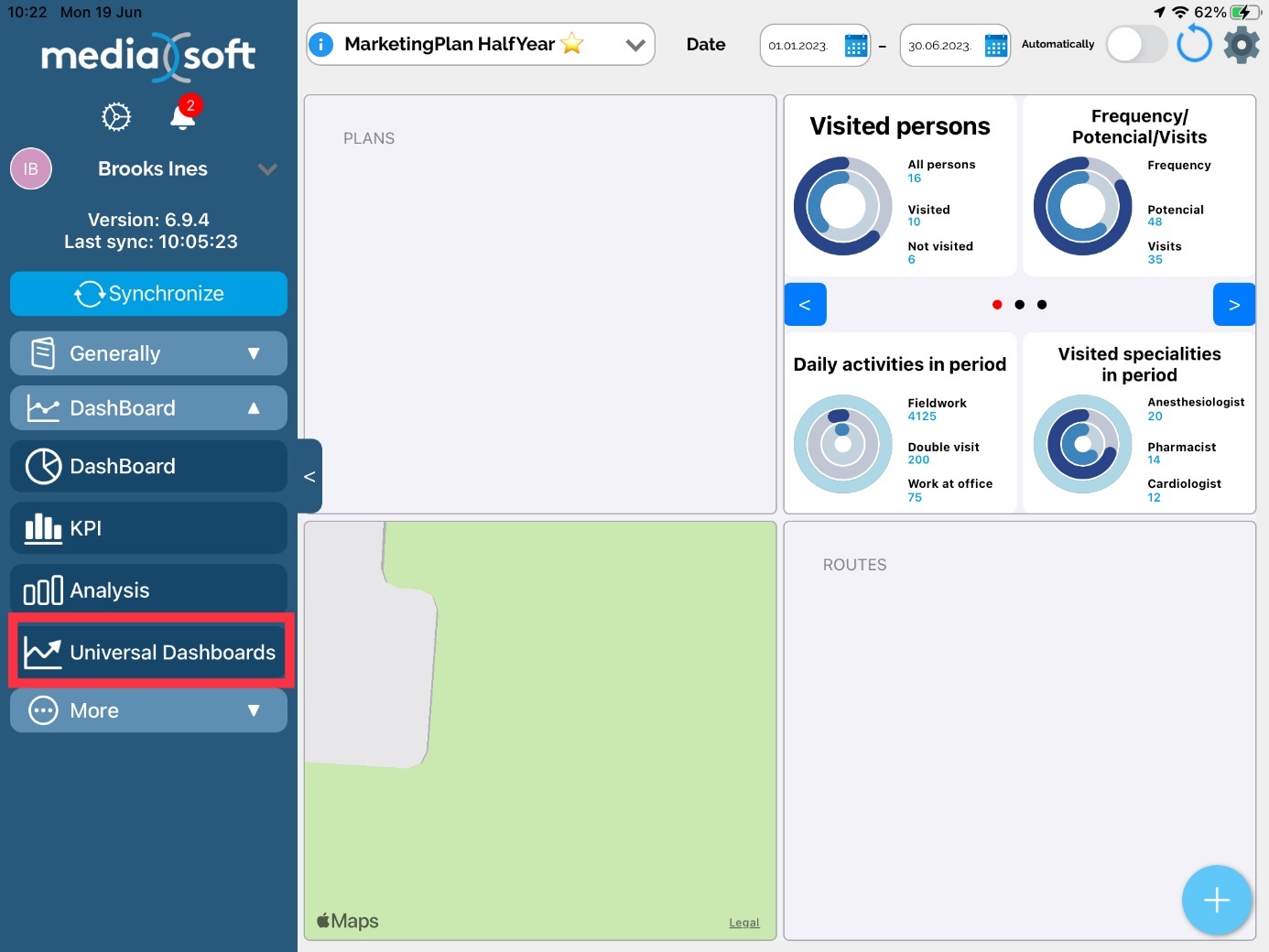Select the red first page dot

(997, 305)
